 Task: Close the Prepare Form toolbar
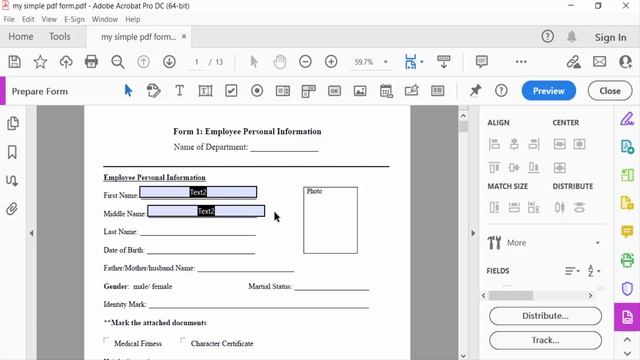(610, 91)
